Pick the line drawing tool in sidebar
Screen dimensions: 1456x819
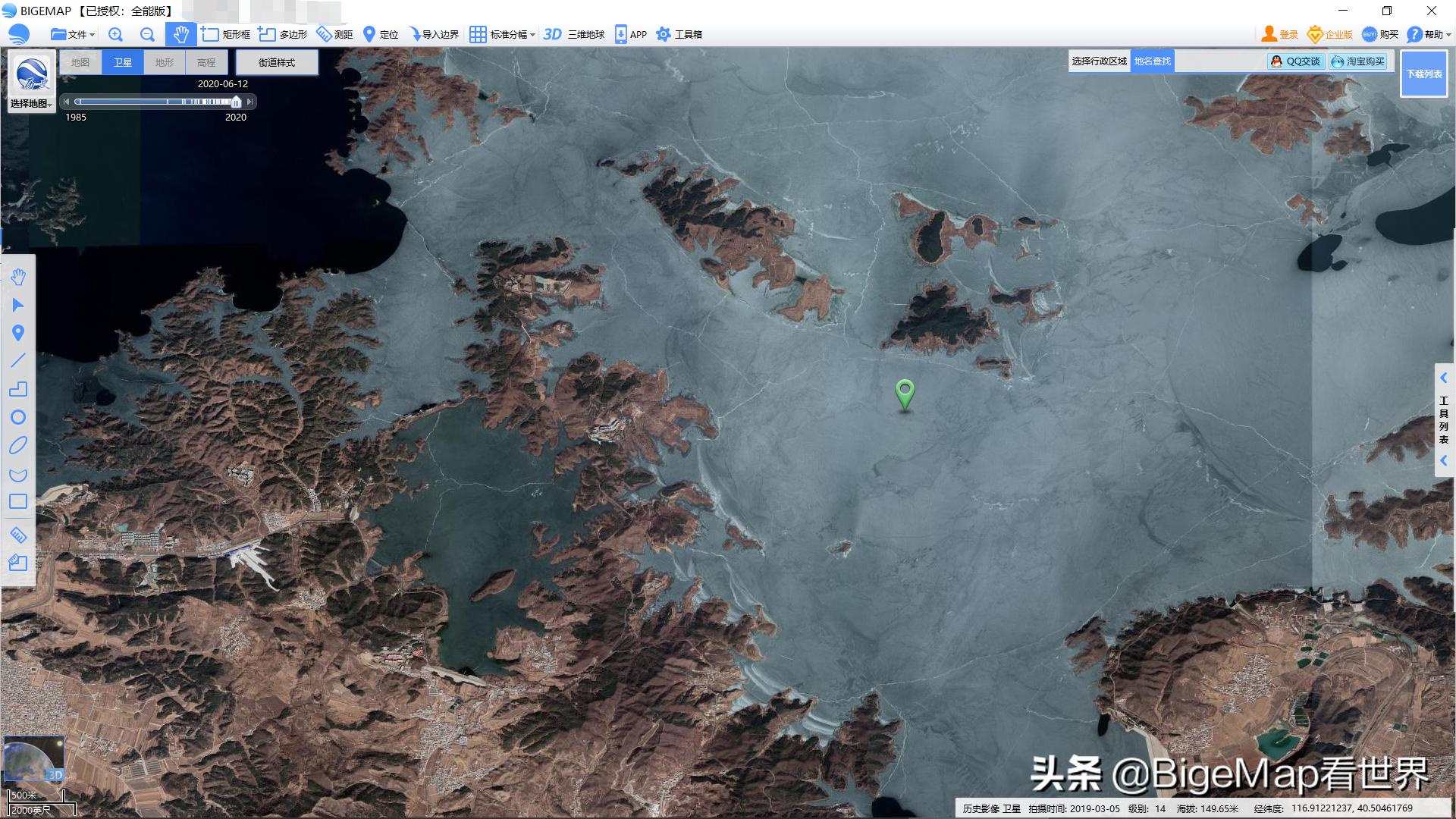pyautogui.click(x=19, y=361)
